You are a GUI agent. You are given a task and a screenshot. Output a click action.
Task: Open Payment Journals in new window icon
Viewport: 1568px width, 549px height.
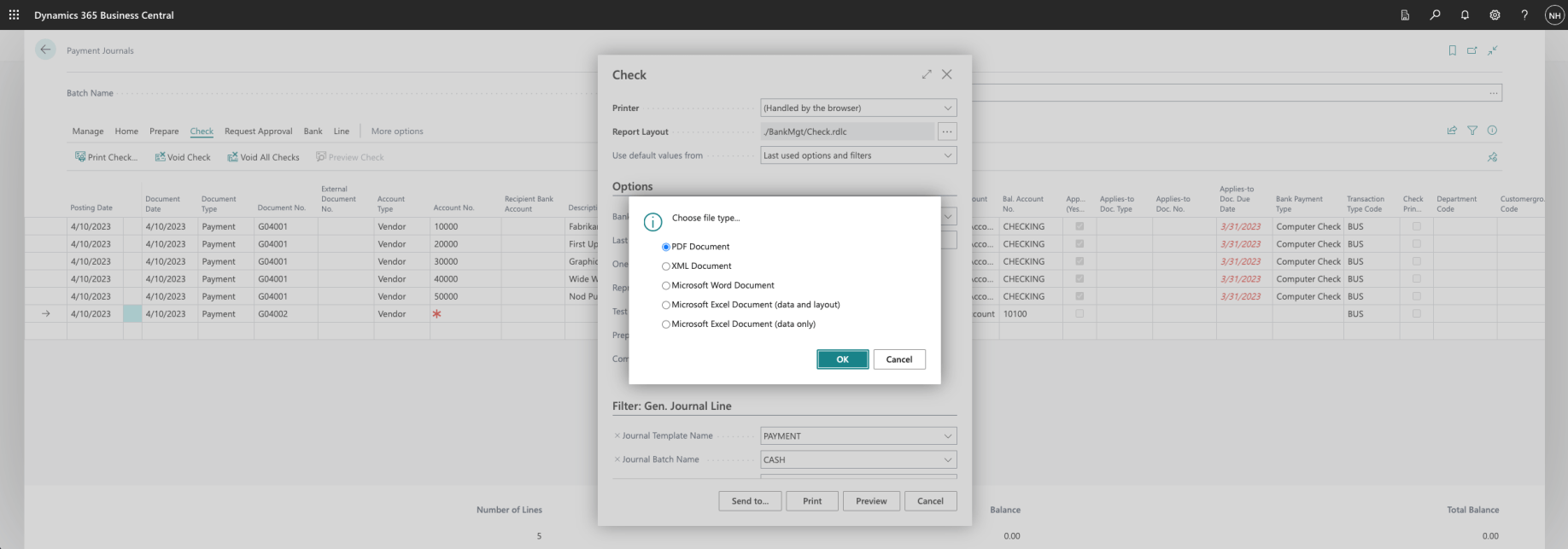1472,50
